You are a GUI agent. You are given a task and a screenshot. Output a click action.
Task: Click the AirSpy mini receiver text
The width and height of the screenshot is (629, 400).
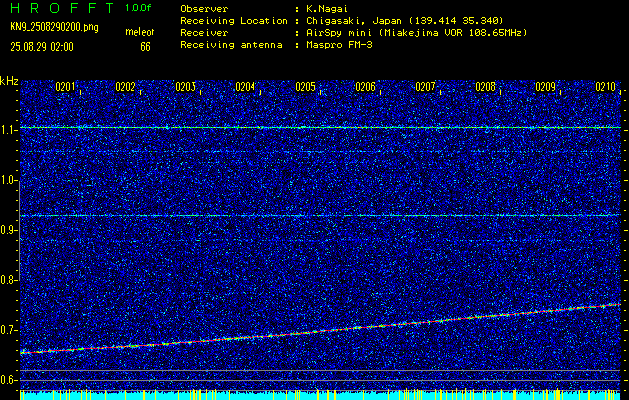click(x=416, y=33)
